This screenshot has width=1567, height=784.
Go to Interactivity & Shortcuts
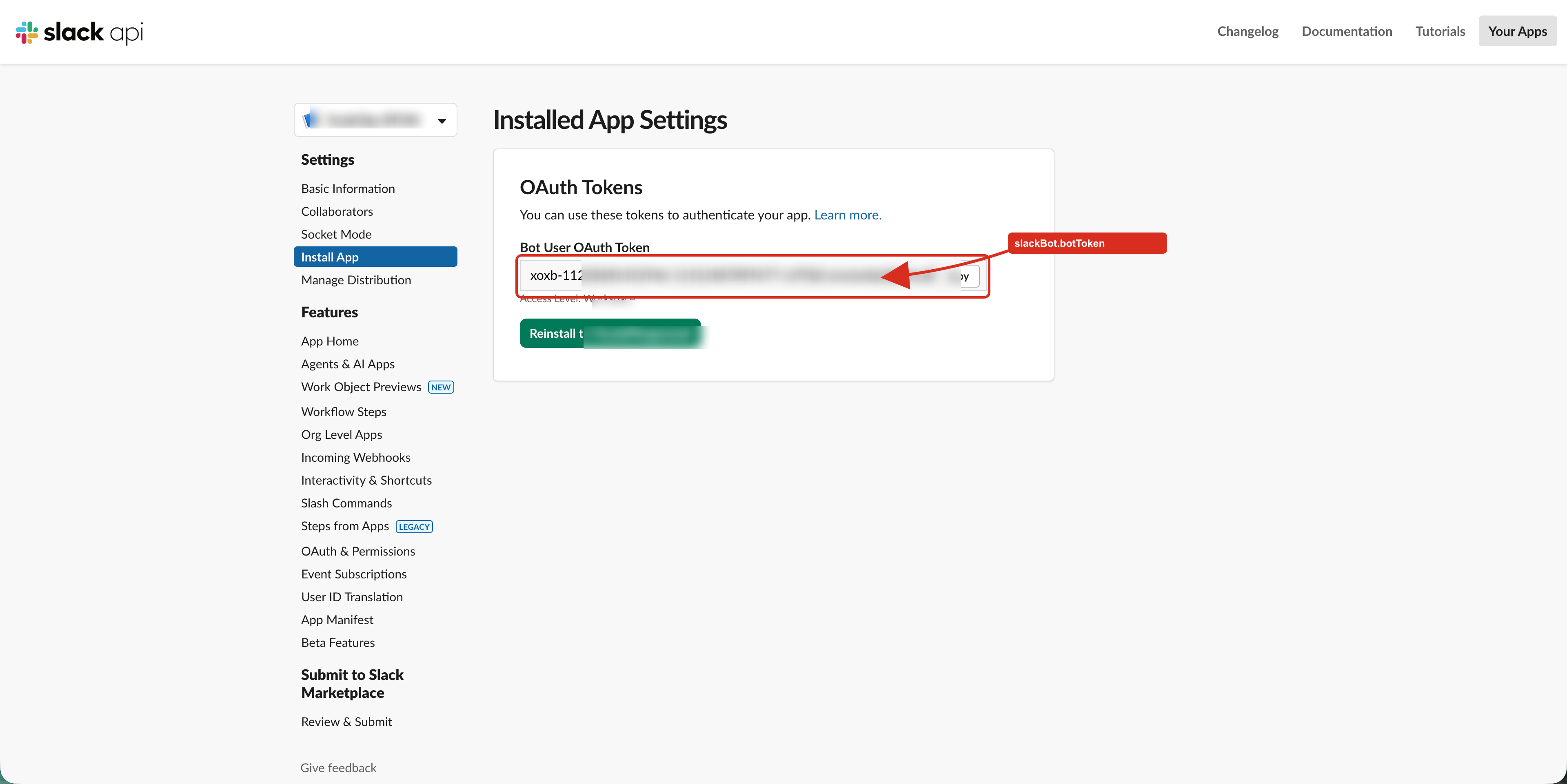pyautogui.click(x=366, y=481)
